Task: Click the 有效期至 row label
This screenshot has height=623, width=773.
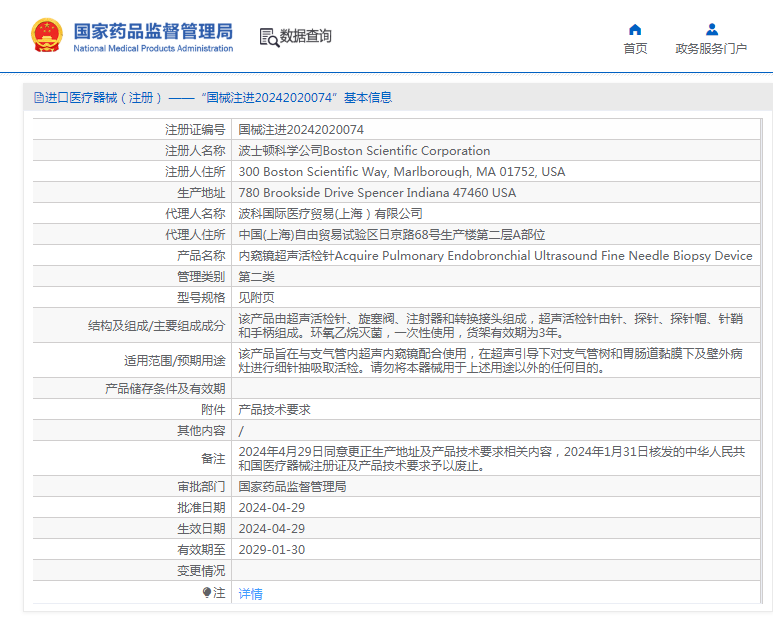Action: (201, 550)
